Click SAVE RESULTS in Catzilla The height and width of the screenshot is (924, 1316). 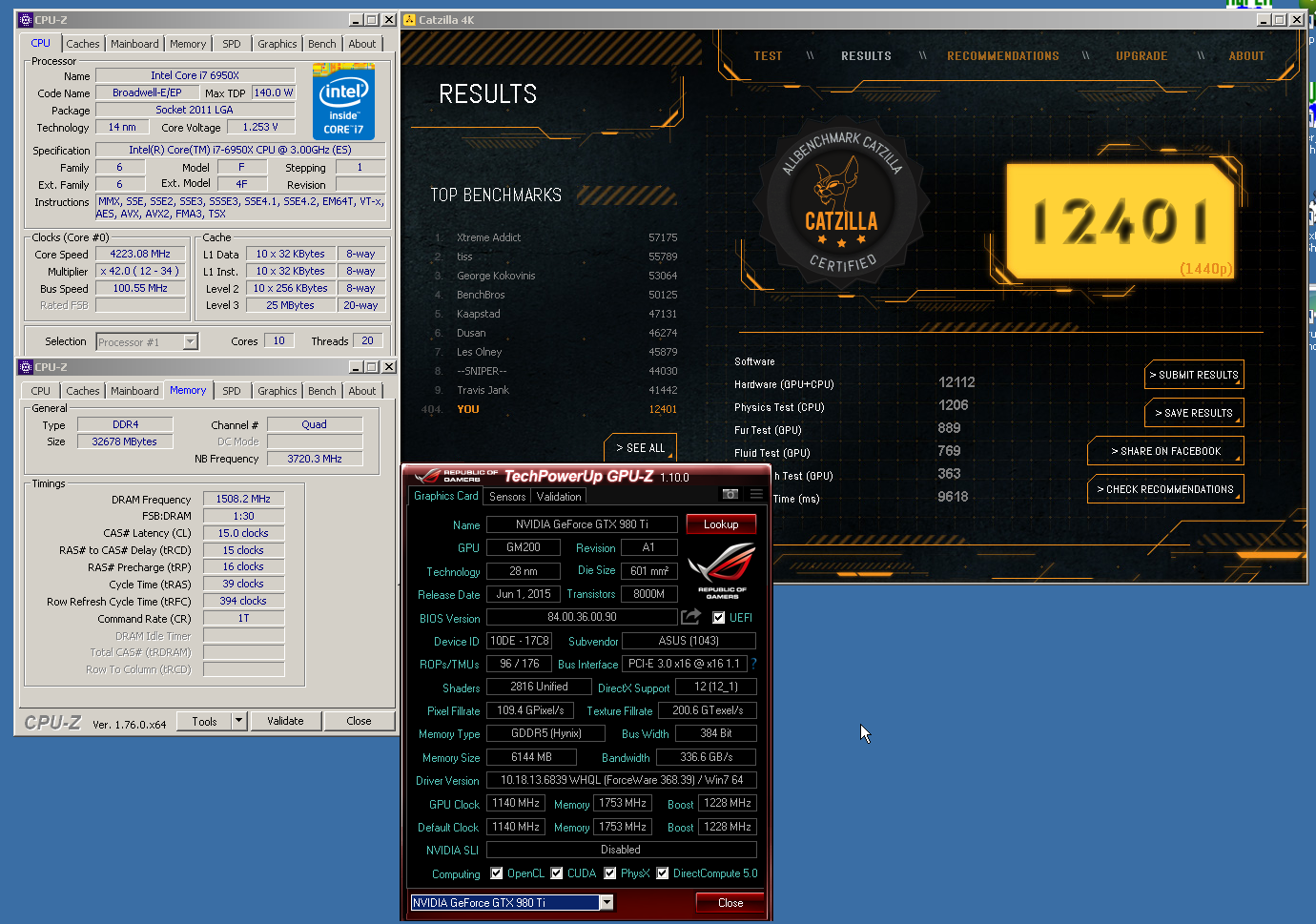pos(1194,413)
